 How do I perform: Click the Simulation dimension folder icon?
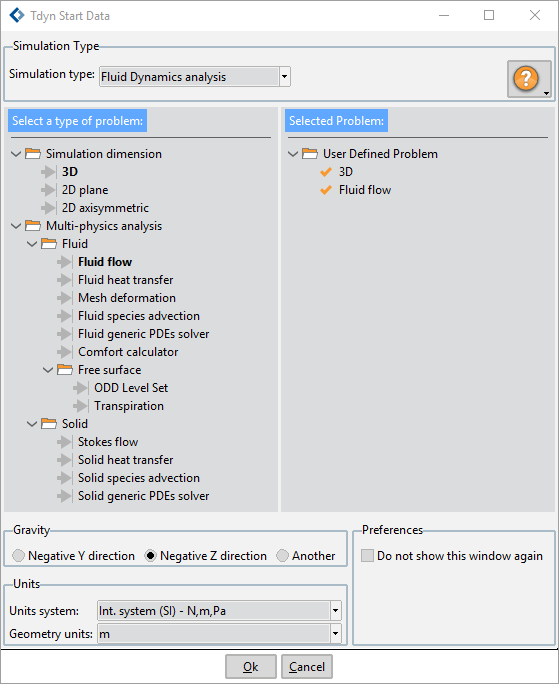(x=33, y=154)
